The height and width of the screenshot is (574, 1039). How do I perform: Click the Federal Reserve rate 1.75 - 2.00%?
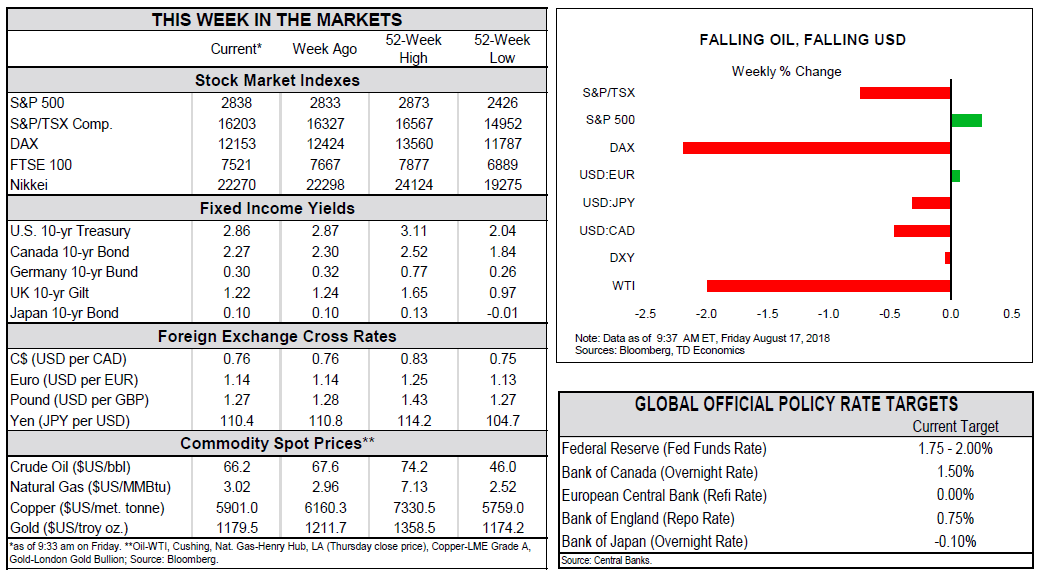[955, 449]
